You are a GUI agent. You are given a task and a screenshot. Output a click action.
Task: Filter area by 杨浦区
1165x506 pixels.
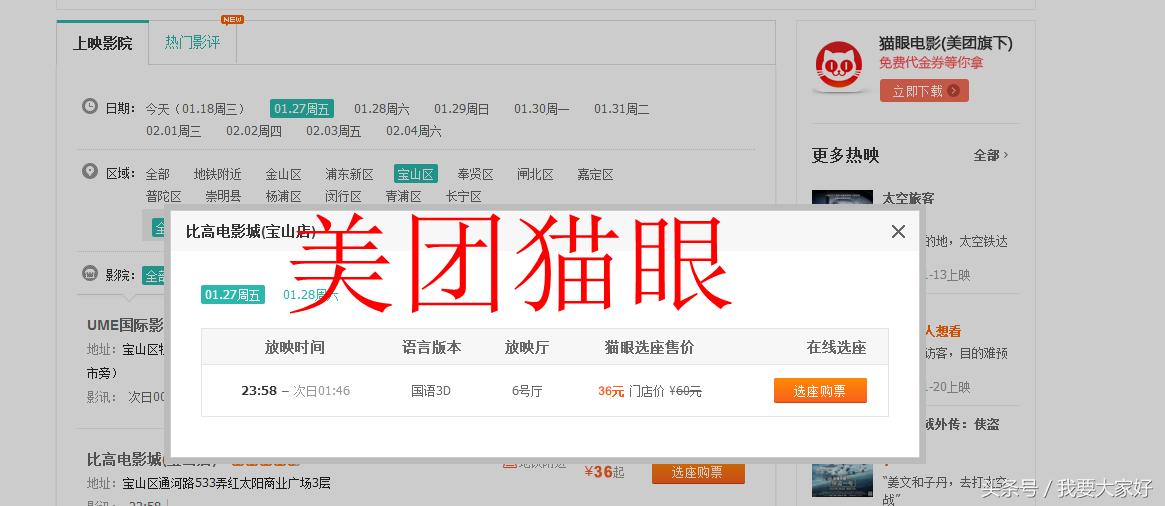pos(284,197)
